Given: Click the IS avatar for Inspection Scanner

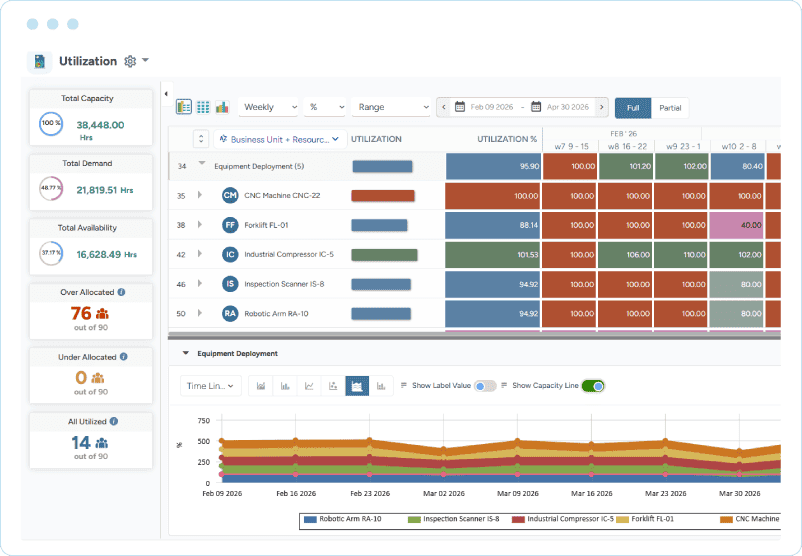Looking at the screenshot, I should click(x=230, y=284).
